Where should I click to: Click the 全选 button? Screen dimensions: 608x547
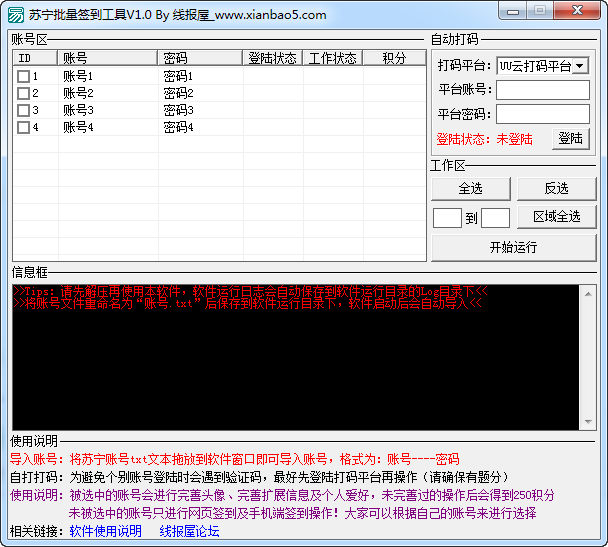click(471, 189)
